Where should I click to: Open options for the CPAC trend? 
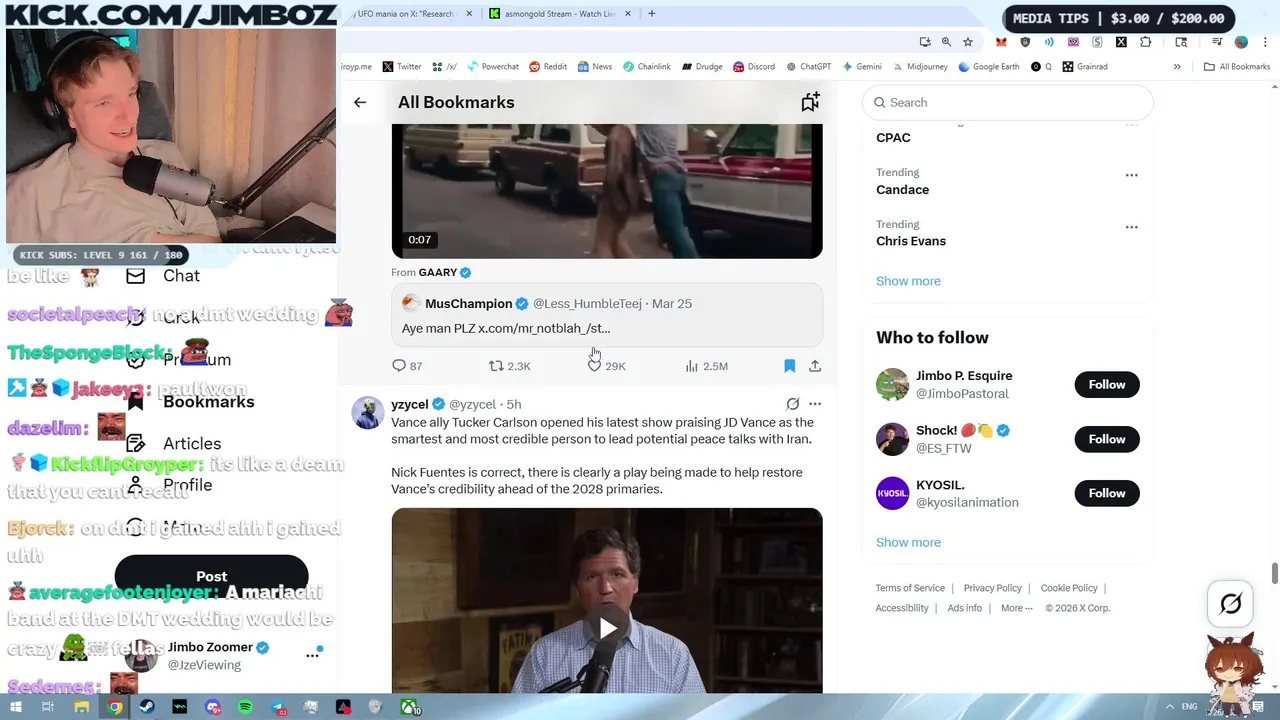(1132, 124)
